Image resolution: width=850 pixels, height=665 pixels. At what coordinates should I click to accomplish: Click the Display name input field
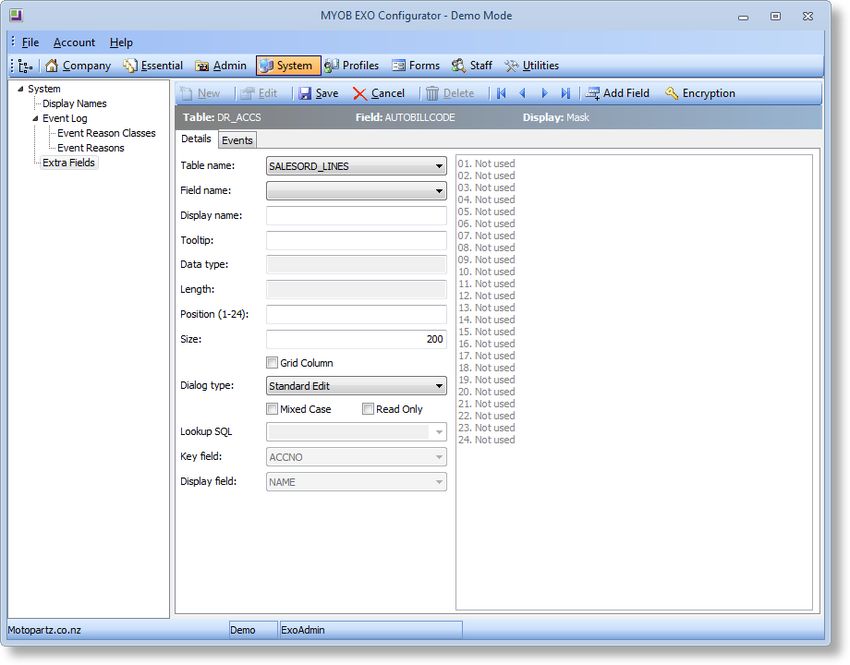(x=356, y=216)
